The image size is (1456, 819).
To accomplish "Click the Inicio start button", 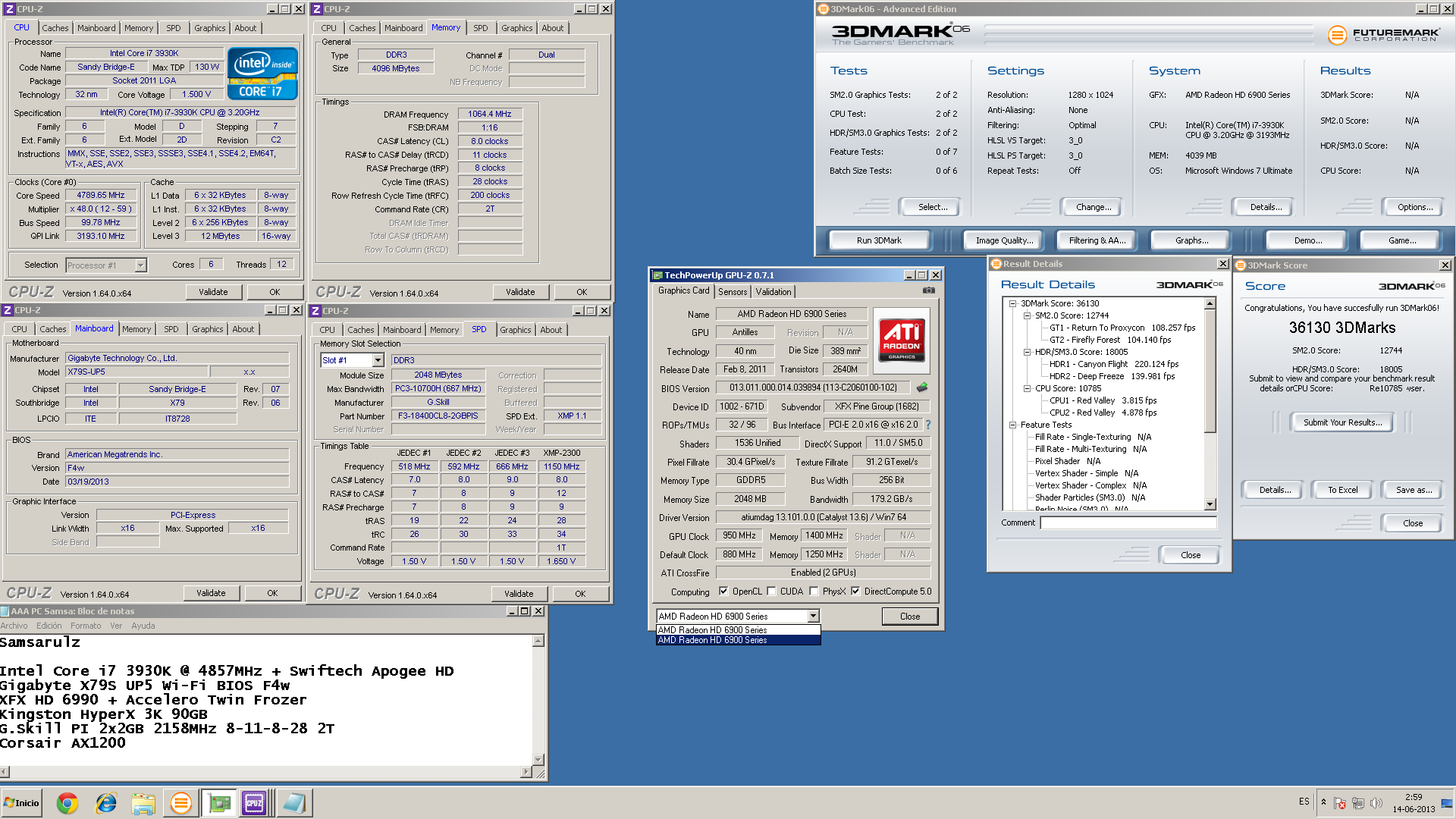I will pos(21,803).
